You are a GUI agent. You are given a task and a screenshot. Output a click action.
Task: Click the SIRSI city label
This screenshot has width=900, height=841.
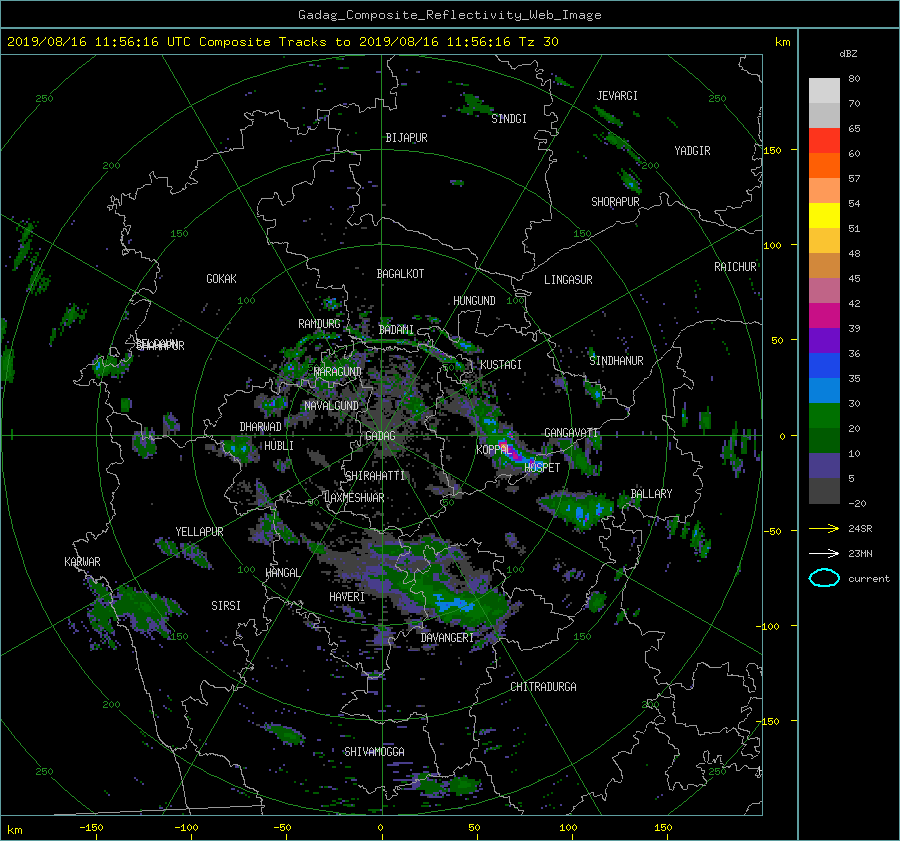pos(226,606)
